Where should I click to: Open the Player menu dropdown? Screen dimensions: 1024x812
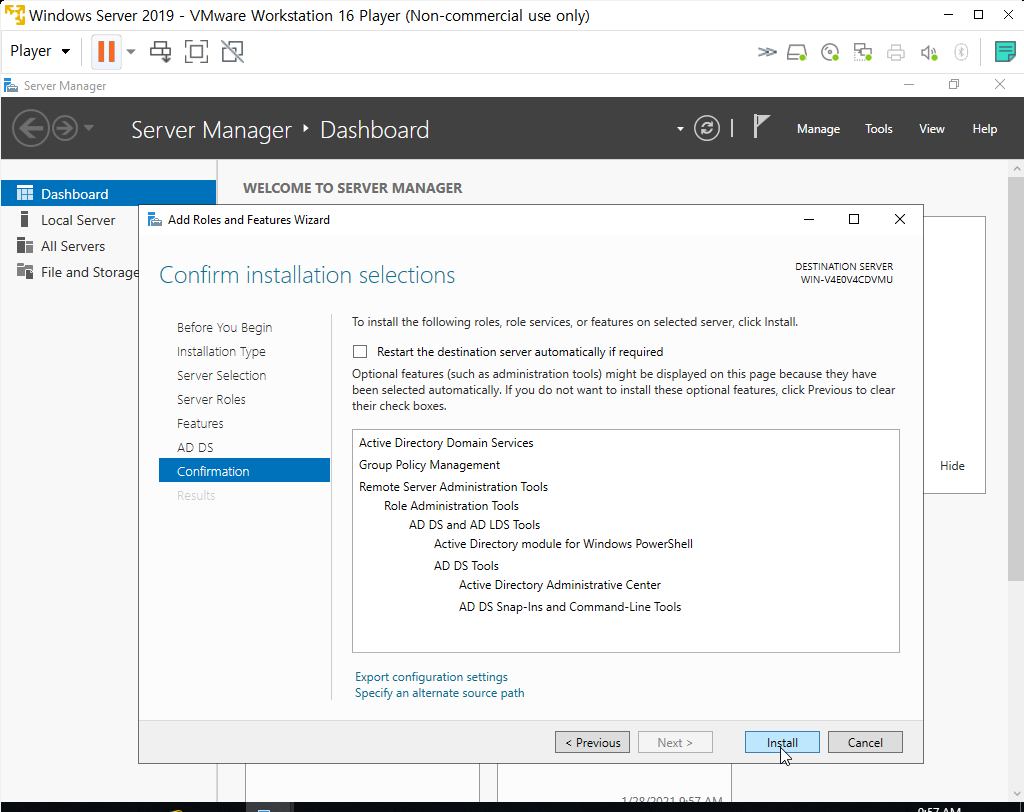point(40,51)
